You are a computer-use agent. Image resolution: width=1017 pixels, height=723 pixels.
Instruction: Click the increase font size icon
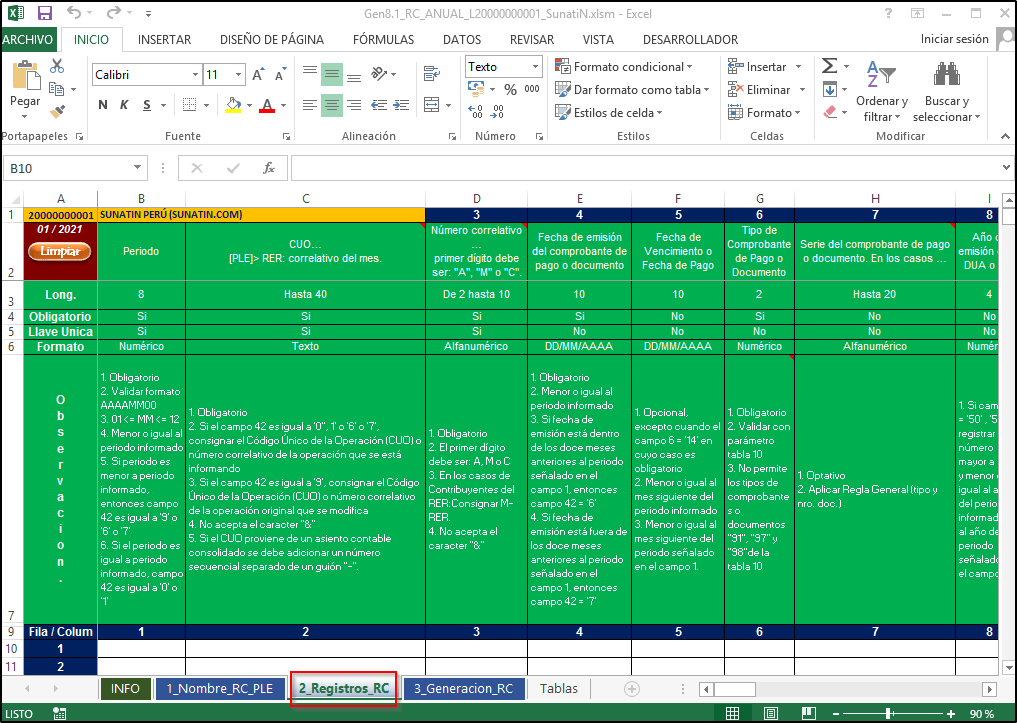click(x=258, y=75)
